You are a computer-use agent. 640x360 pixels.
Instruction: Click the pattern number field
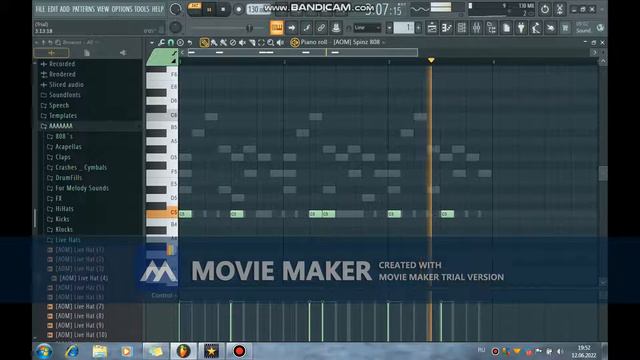pyautogui.click(x=404, y=28)
